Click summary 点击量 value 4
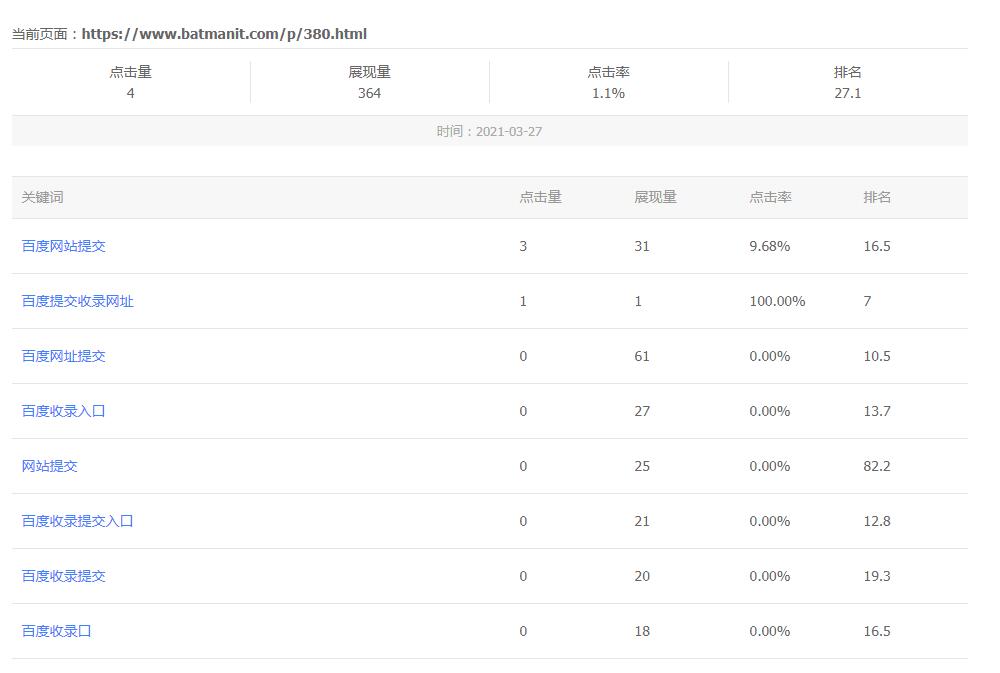The image size is (1000, 673). point(131,93)
